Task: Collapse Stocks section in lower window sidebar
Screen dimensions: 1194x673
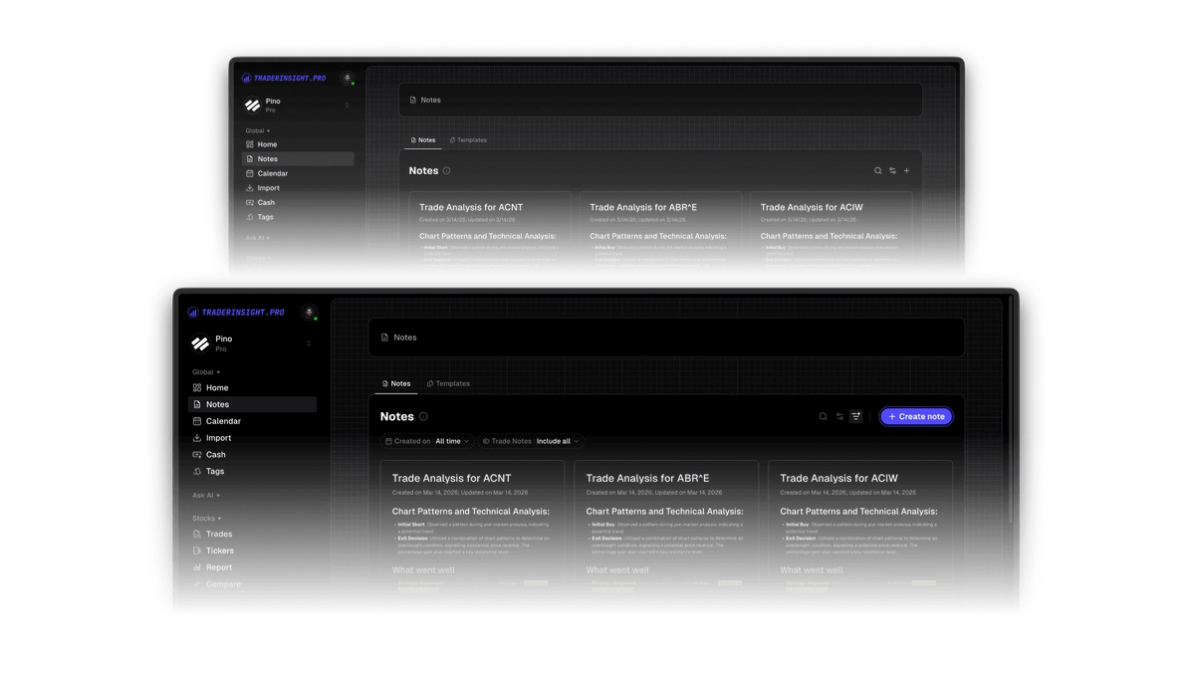Action: pyautogui.click(x=206, y=518)
